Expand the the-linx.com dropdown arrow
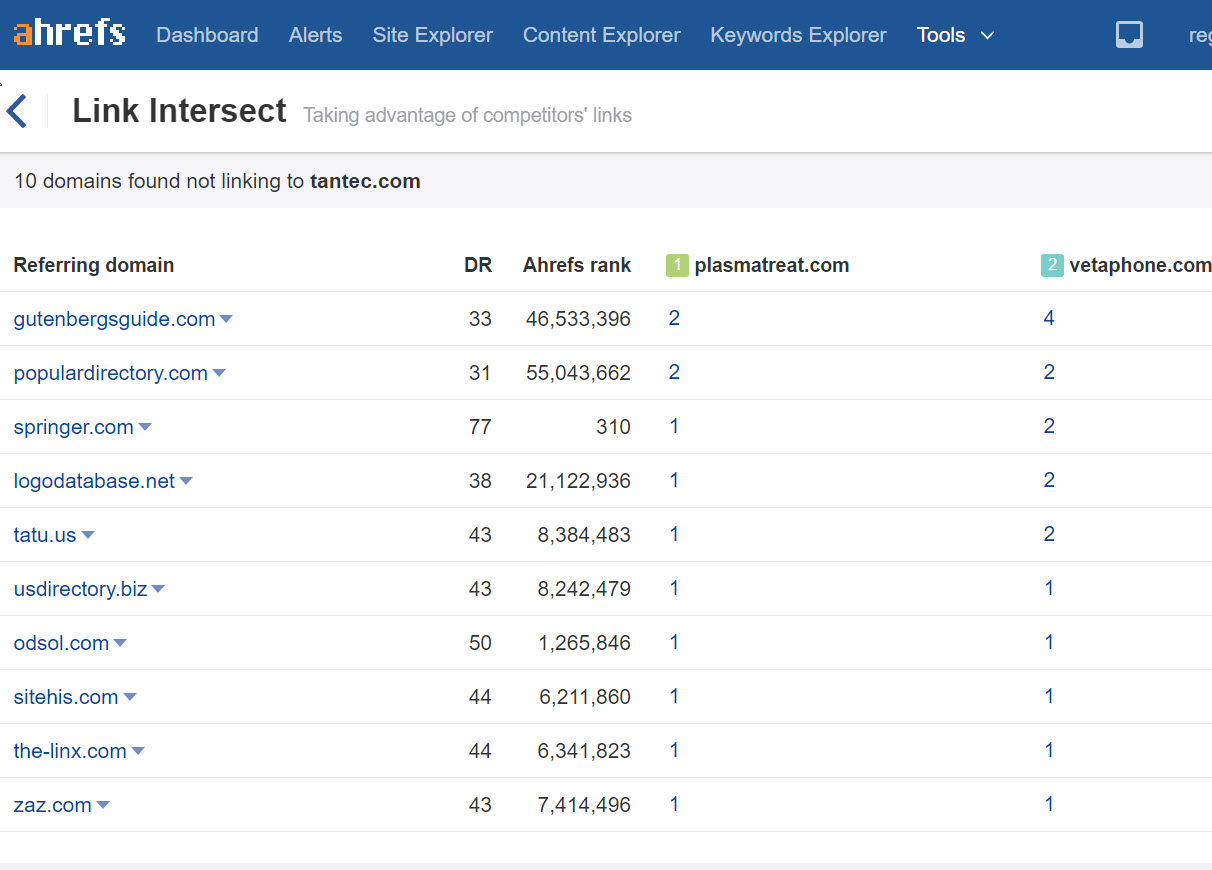This screenshot has height=870, width=1212. pos(138,751)
